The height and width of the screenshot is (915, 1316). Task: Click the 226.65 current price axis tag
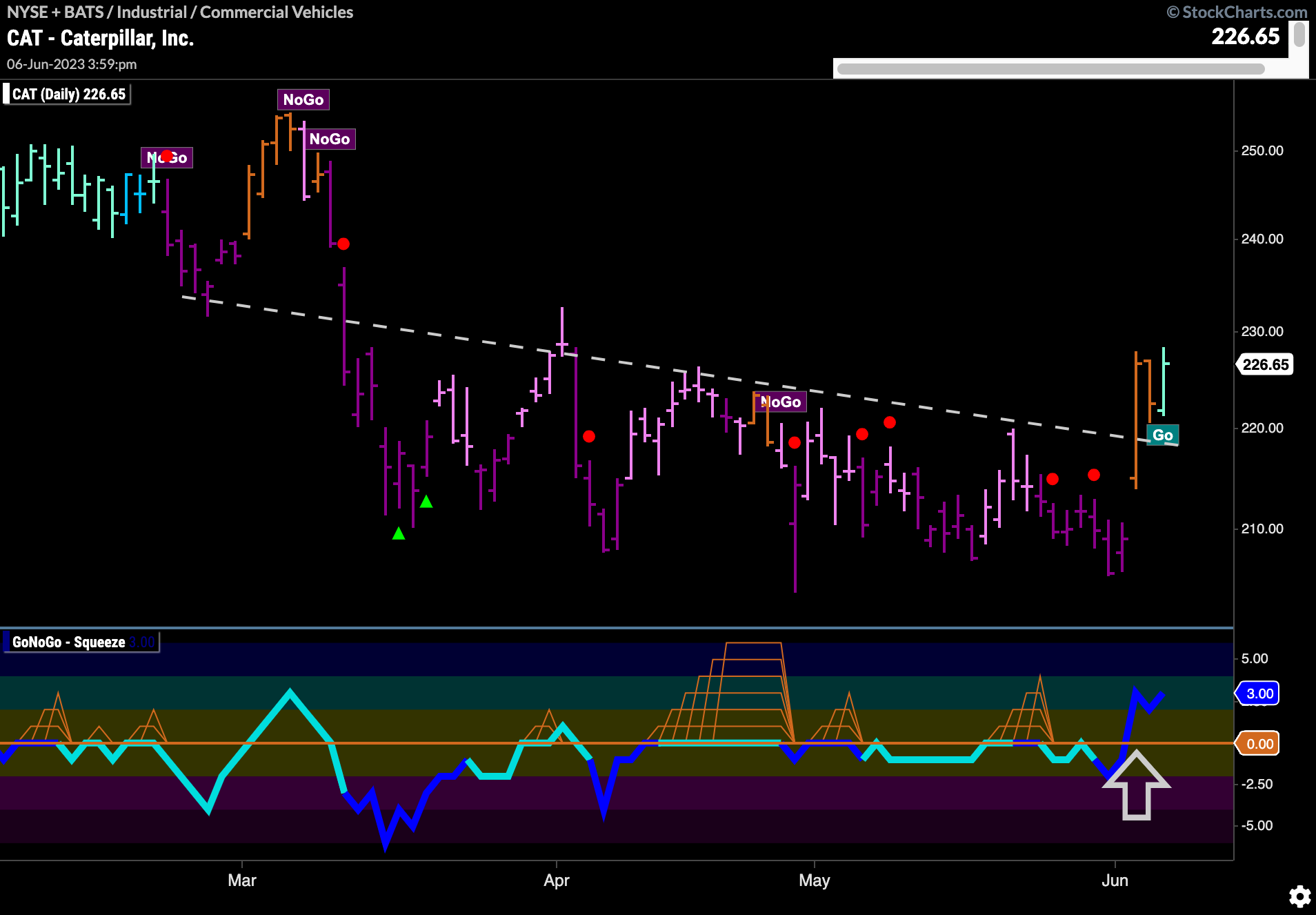coord(1265,364)
